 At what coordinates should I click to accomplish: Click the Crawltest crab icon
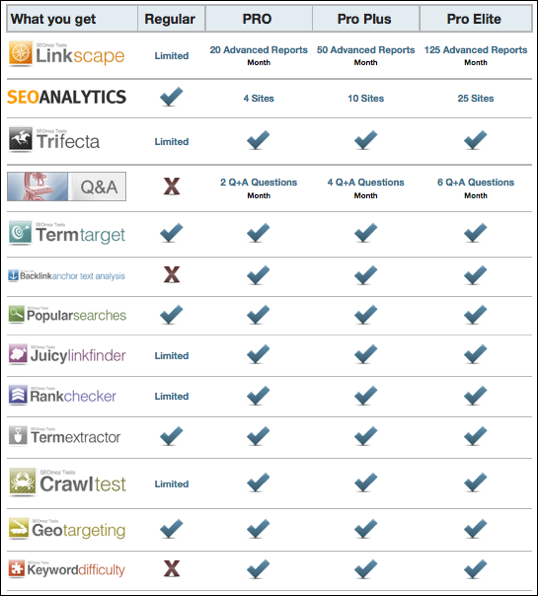[x=23, y=481]
